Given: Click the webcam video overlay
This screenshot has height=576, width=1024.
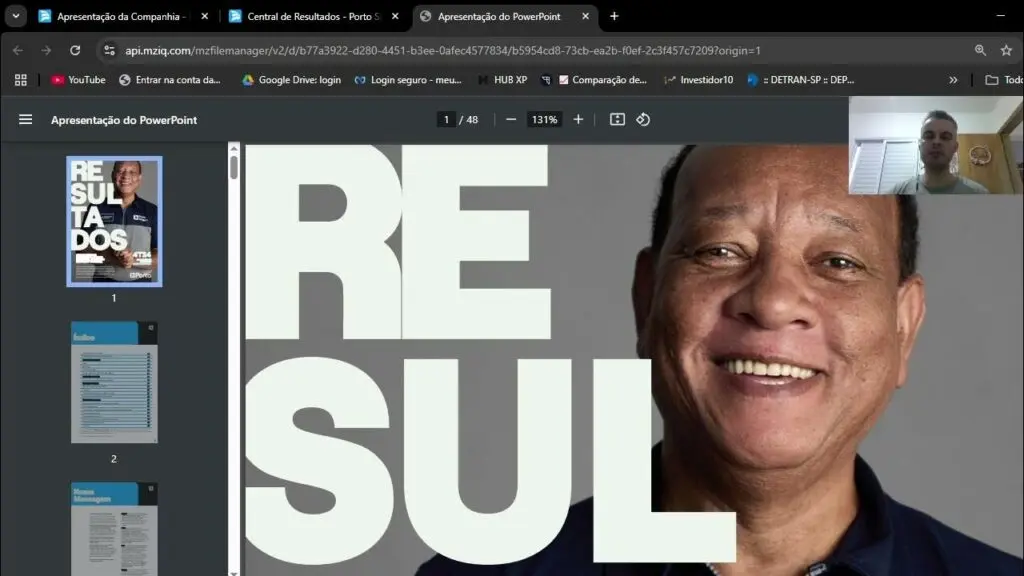Looking at the screenshot, I should click(936, 145).
